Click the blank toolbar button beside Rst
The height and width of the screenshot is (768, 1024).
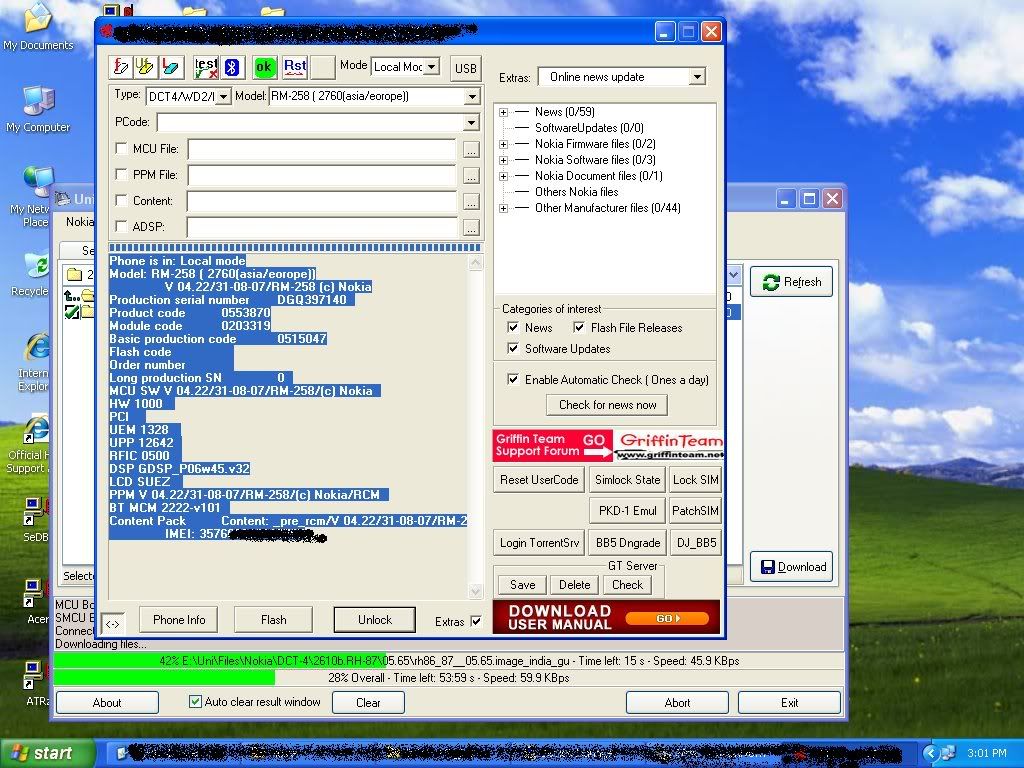pos(323,67)
